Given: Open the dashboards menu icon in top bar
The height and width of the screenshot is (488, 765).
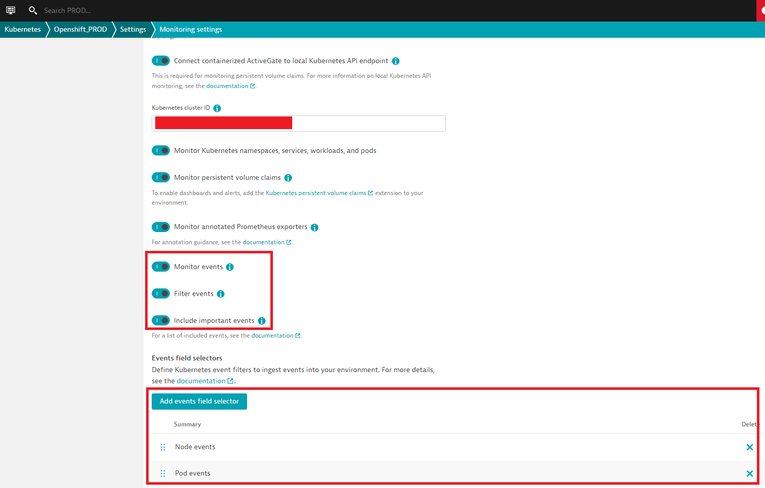Looking at the screenshot, I should (x=10, y=10).
